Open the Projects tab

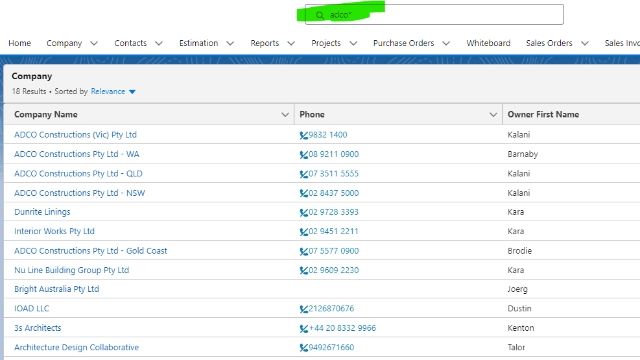[x=326, y=43]
